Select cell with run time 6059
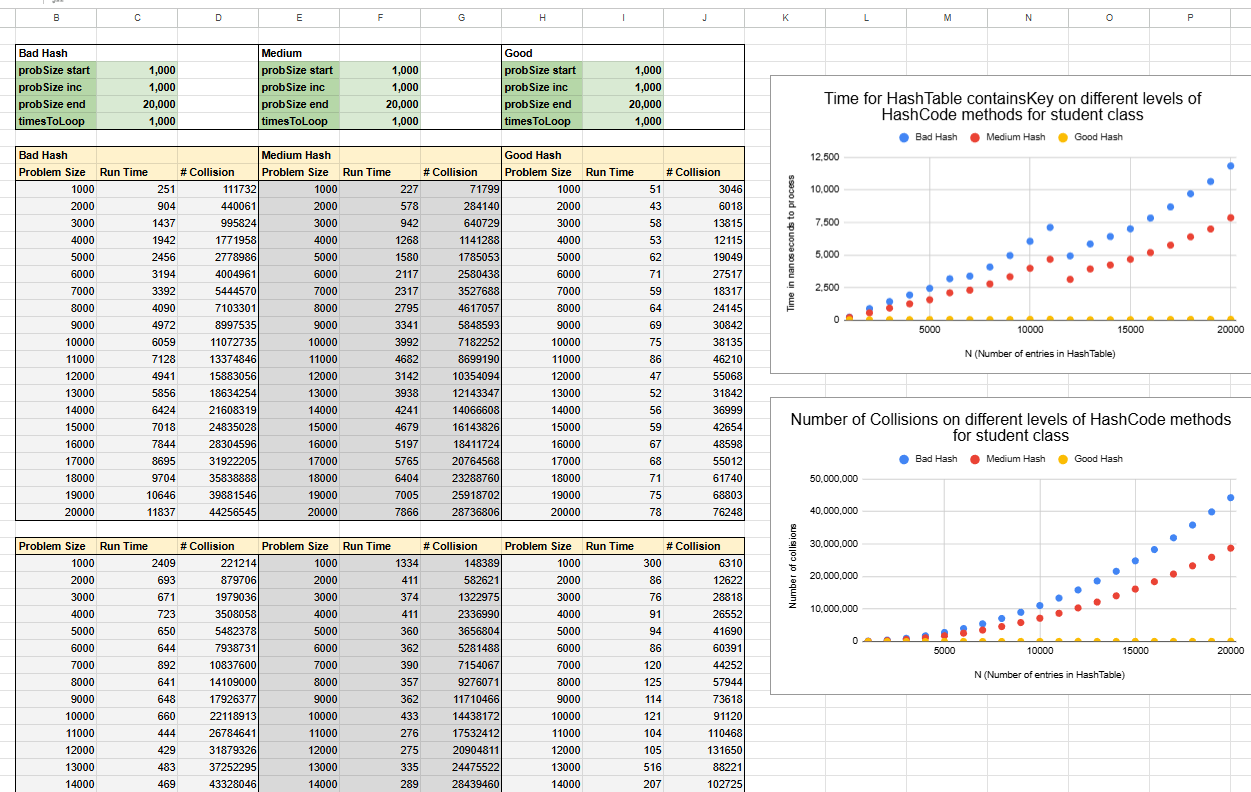 click(x=137, y=342)
